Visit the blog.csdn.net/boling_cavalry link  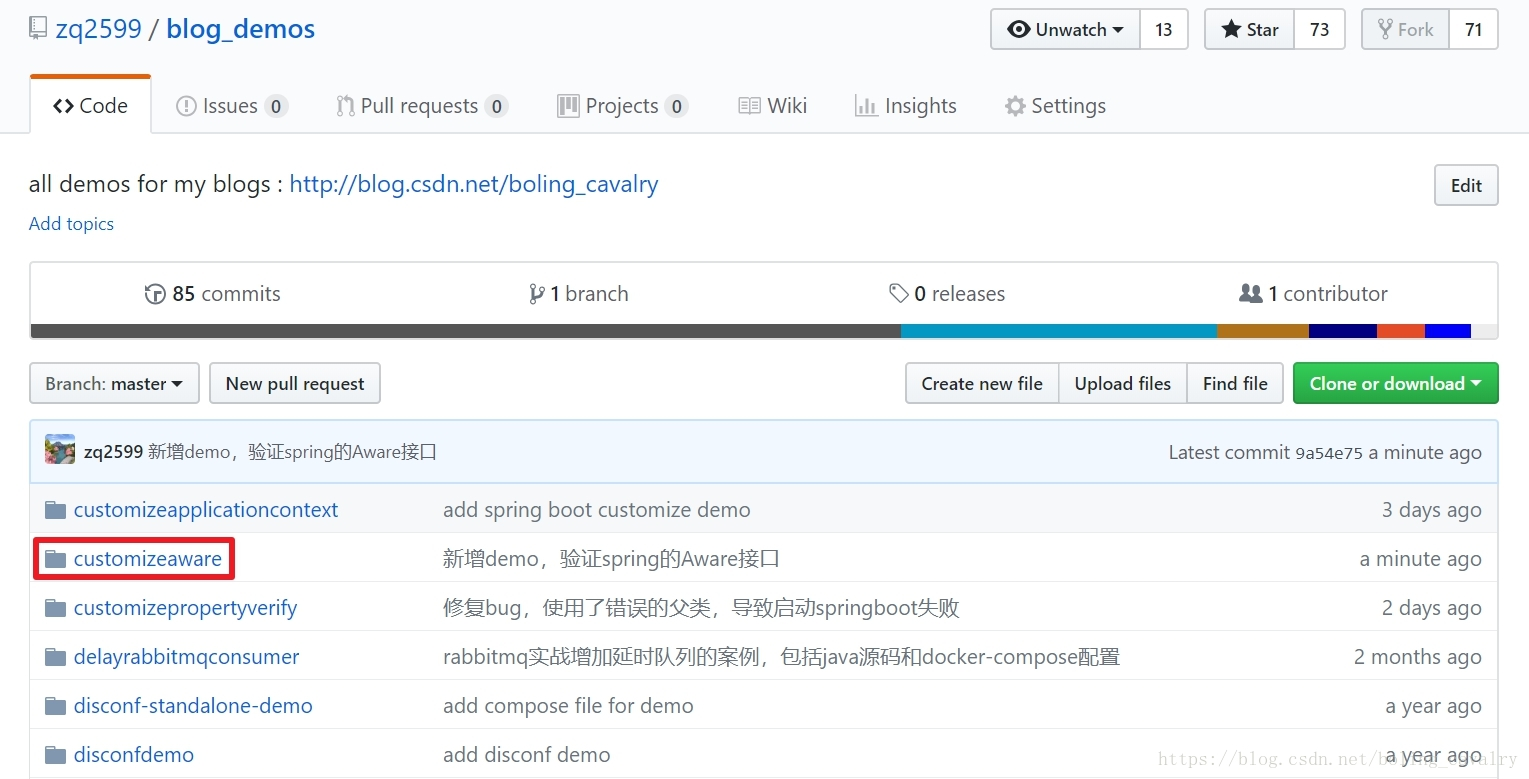pos(474,185)
